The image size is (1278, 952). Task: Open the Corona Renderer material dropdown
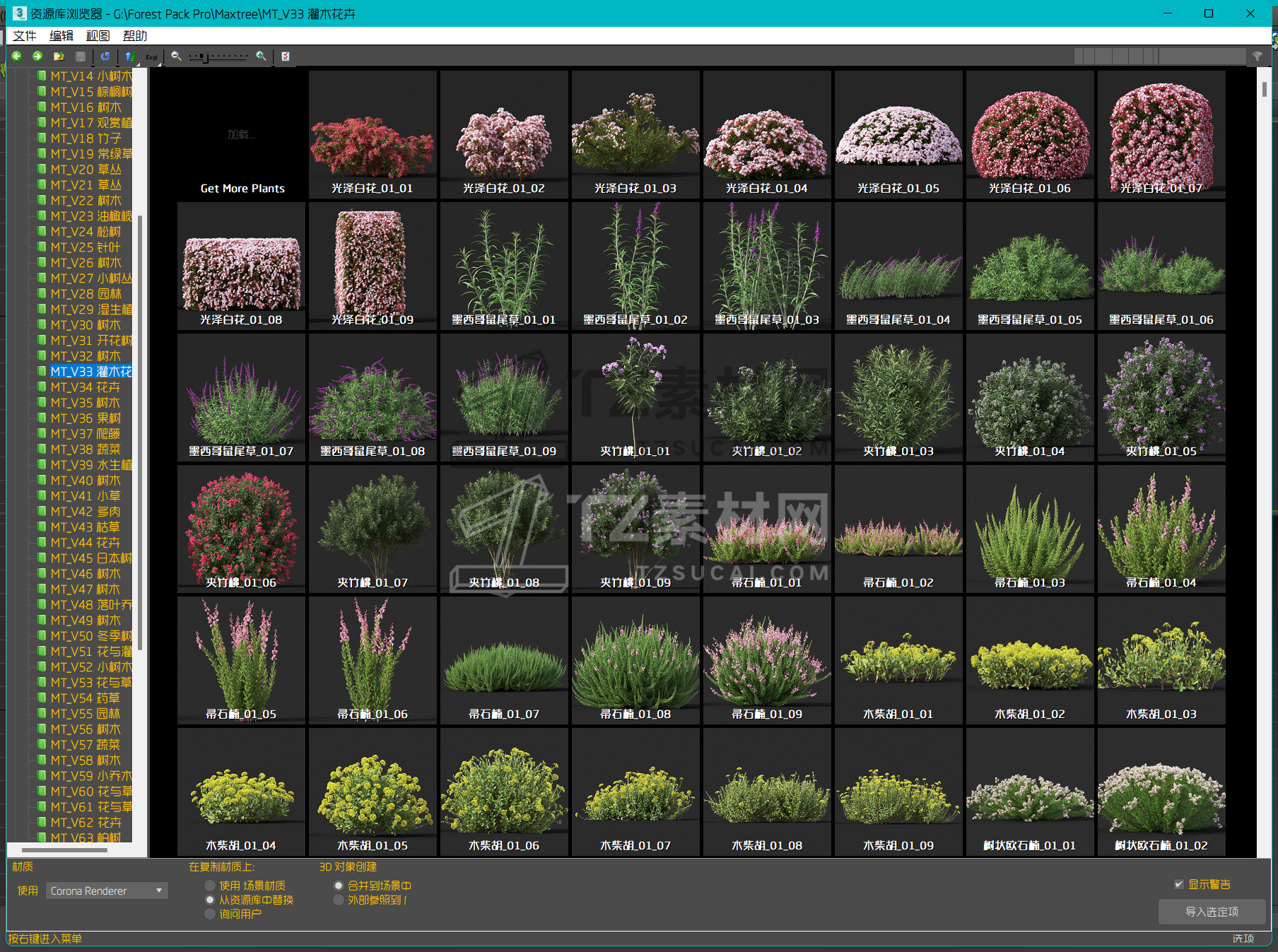point(107,891)
